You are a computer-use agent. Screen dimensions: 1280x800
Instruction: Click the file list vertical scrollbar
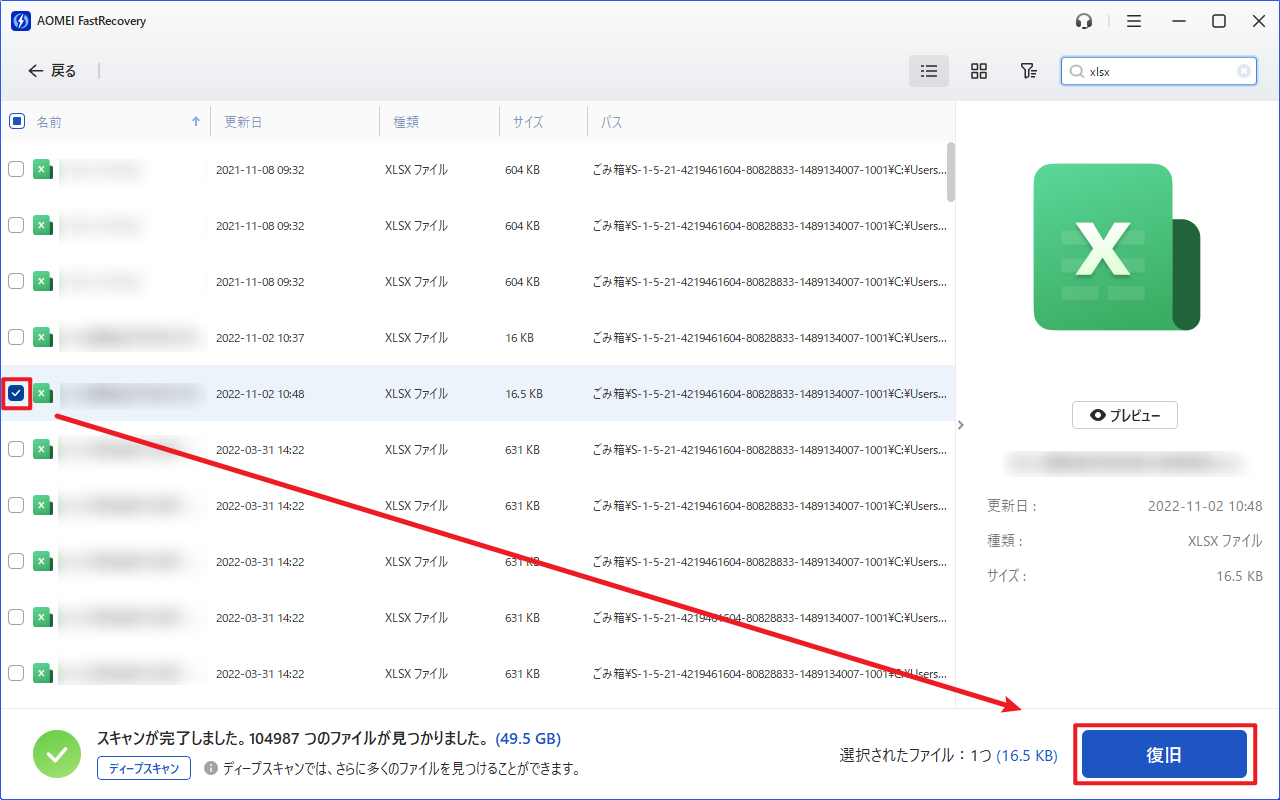[950, 171]
